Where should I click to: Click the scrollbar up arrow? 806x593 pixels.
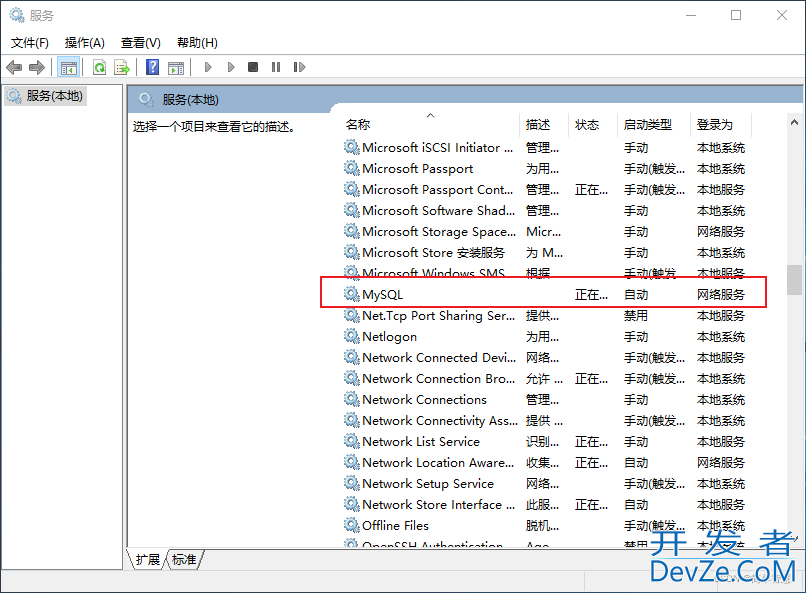[x=794, y=122]
